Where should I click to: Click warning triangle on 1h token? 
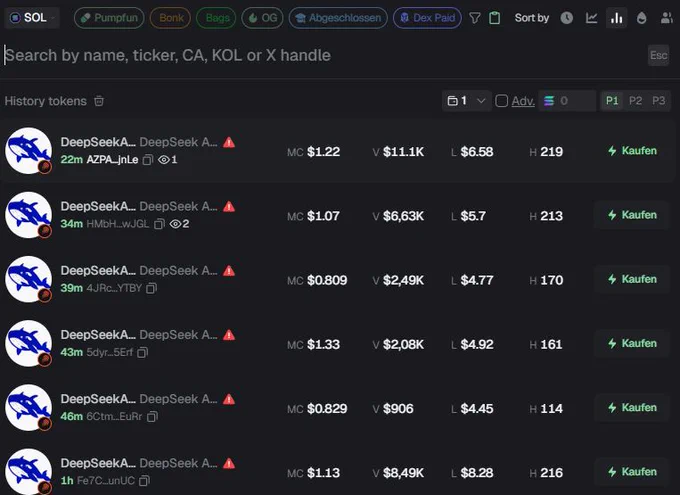[x=229, y=463]
